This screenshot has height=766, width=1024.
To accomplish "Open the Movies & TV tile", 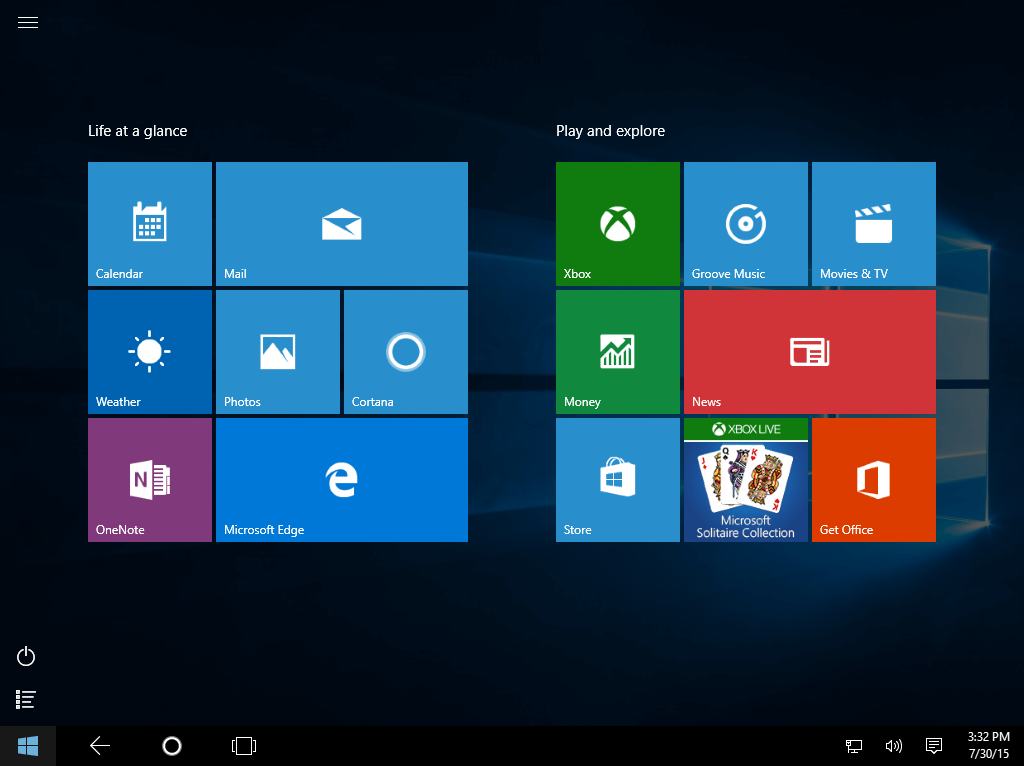I will coord(874,224).
